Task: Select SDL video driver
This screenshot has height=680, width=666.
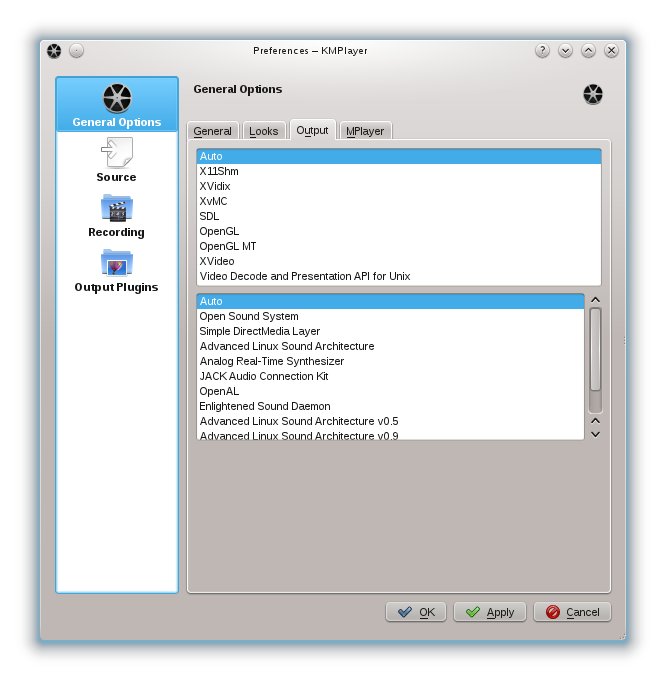Action: tap(399, 216)
